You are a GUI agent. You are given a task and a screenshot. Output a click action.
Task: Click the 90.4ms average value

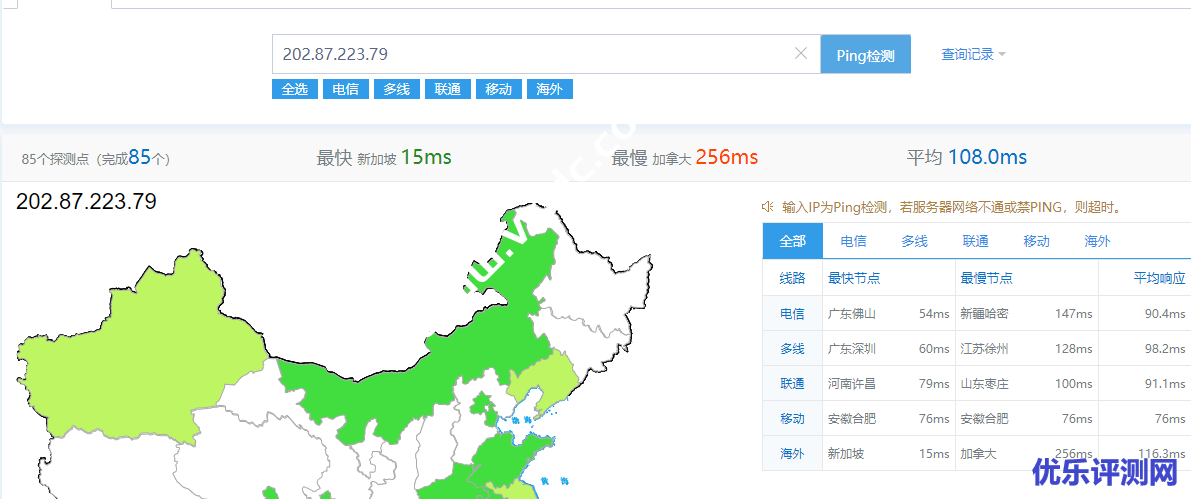coord(1165,313)
